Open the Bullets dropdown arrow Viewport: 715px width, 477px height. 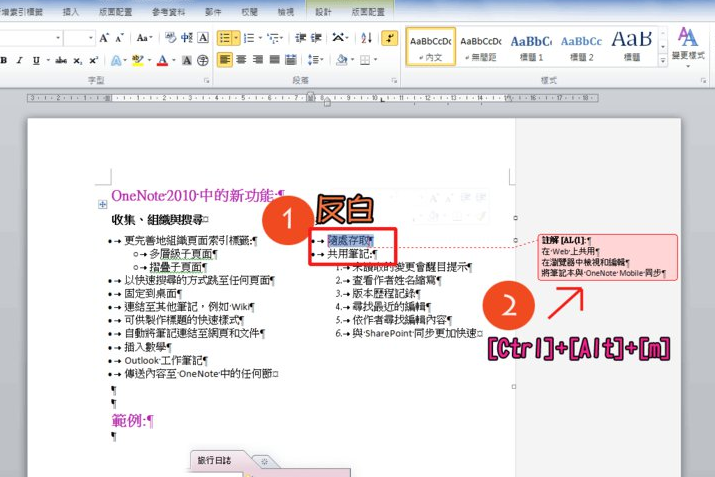(236, 38)
